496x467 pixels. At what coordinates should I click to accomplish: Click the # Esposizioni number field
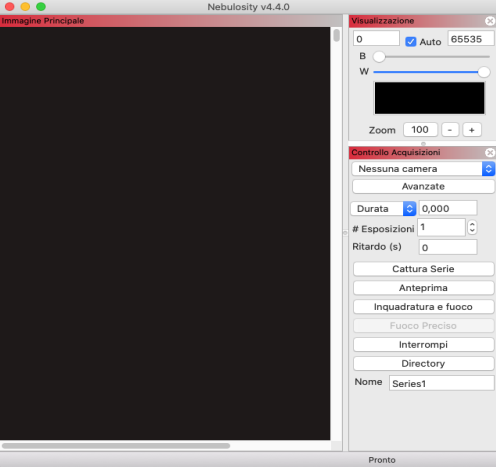point(441,227)
